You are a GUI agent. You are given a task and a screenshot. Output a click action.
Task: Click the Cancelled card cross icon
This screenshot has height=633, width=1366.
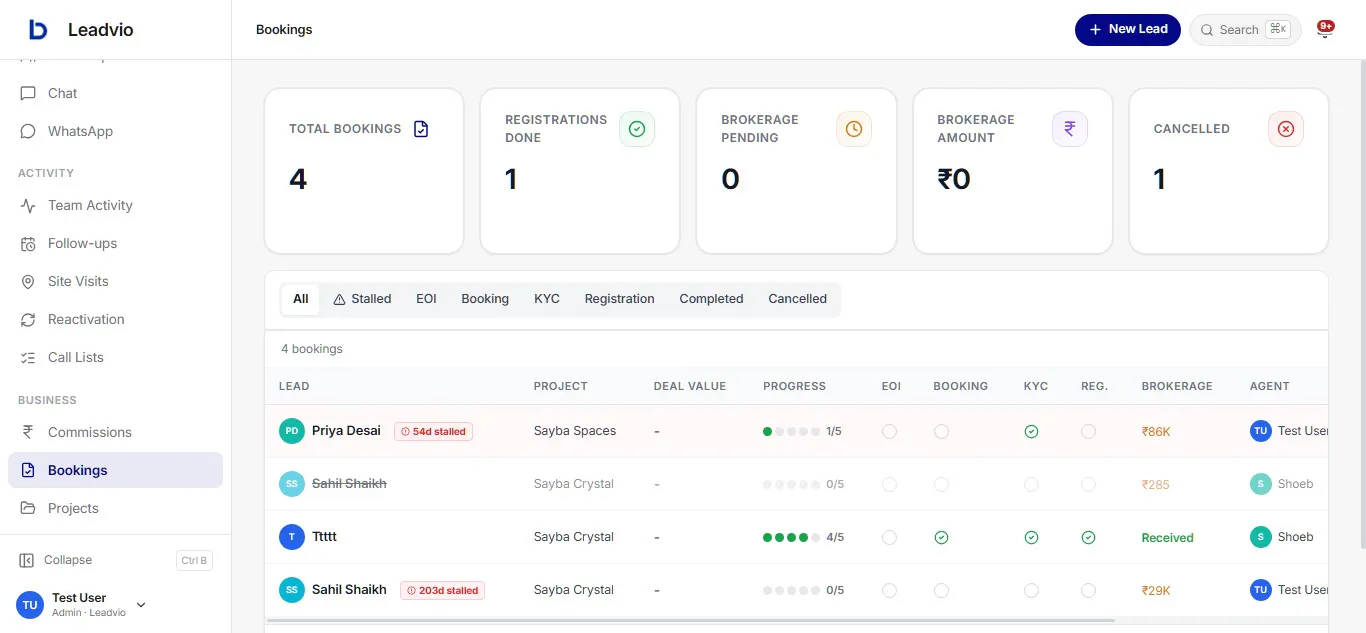click(1286, 129)
